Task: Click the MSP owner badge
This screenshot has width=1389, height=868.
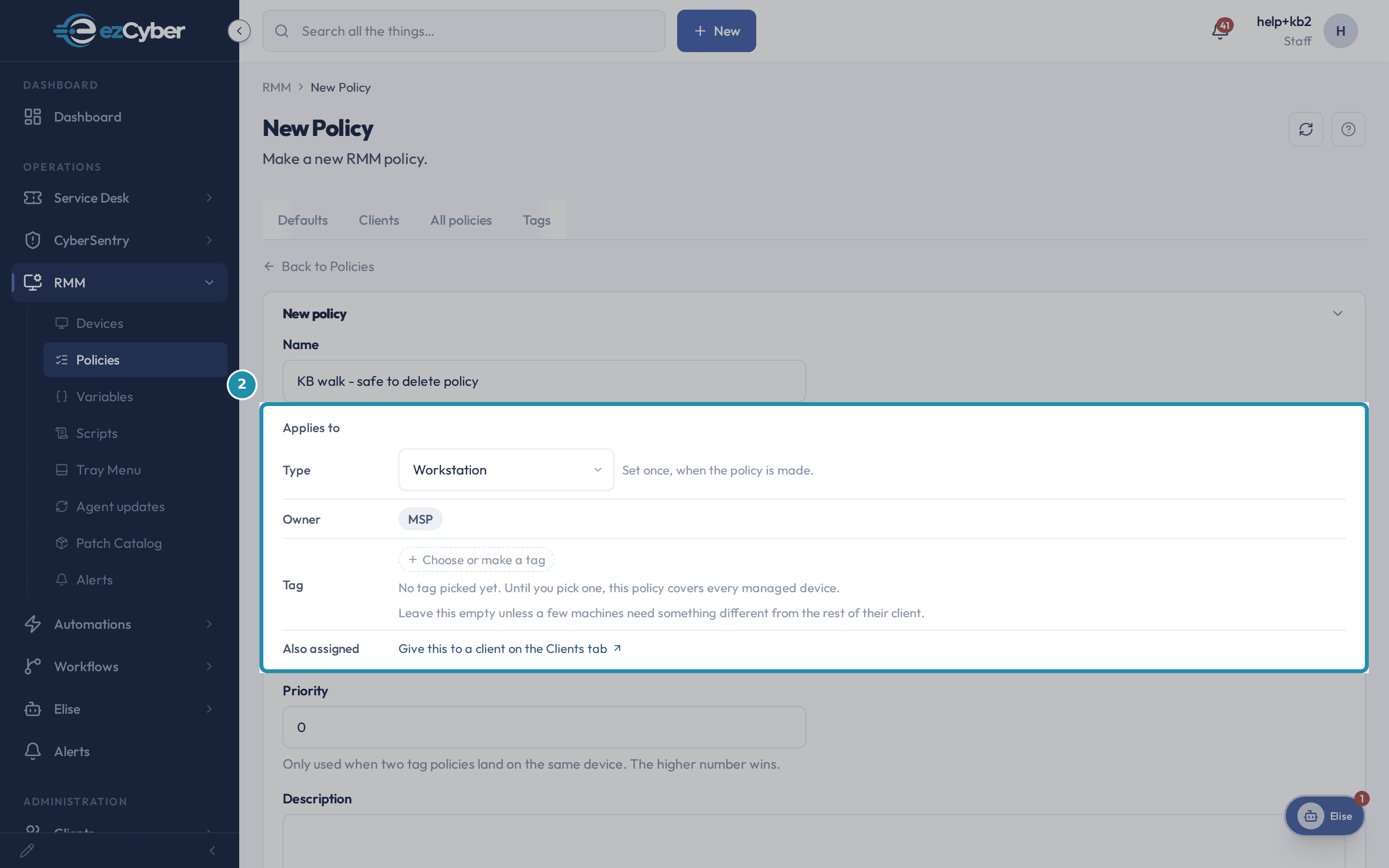Action: click(420, 519)
